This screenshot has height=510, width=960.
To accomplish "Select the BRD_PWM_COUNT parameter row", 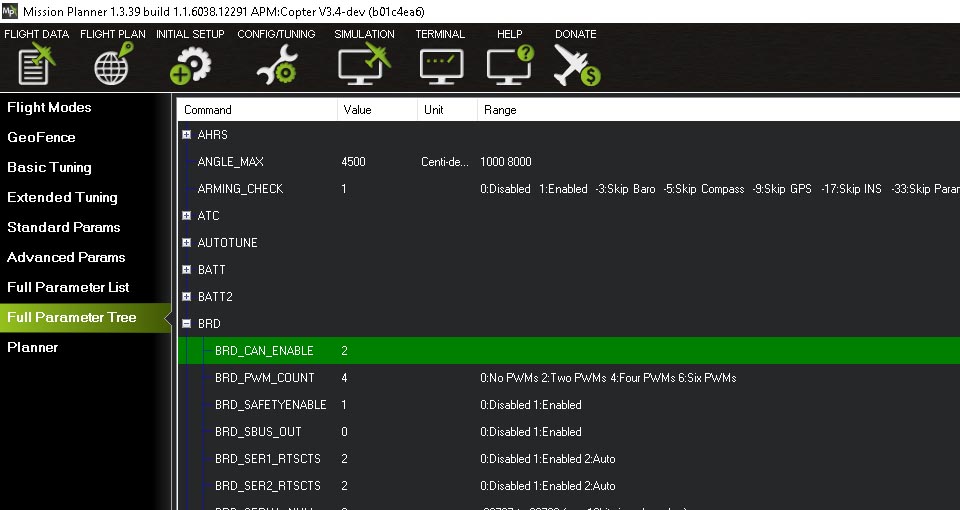I will [264, 378].
